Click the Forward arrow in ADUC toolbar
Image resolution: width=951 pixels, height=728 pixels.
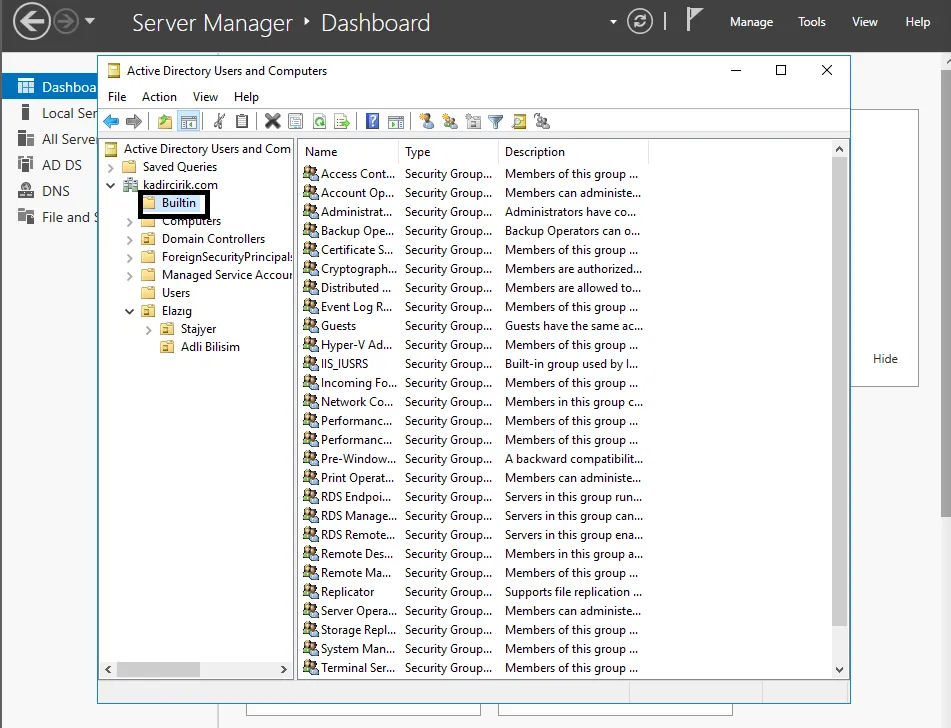tap(134, 121)
